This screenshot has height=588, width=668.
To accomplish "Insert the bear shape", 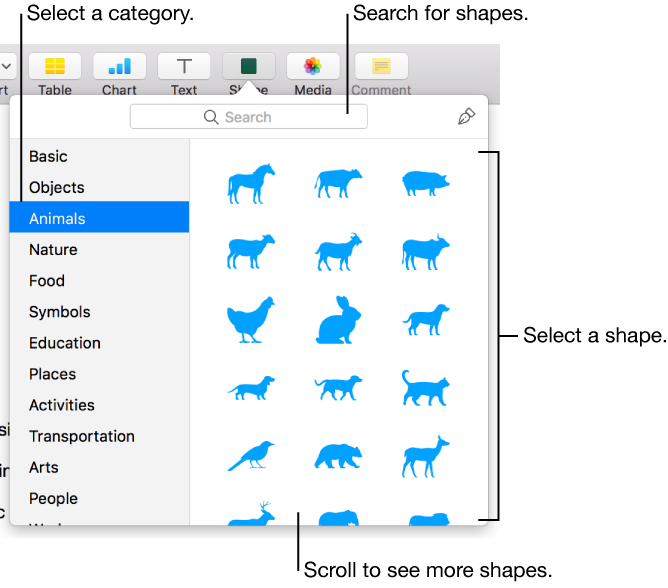I will (338, 456).
